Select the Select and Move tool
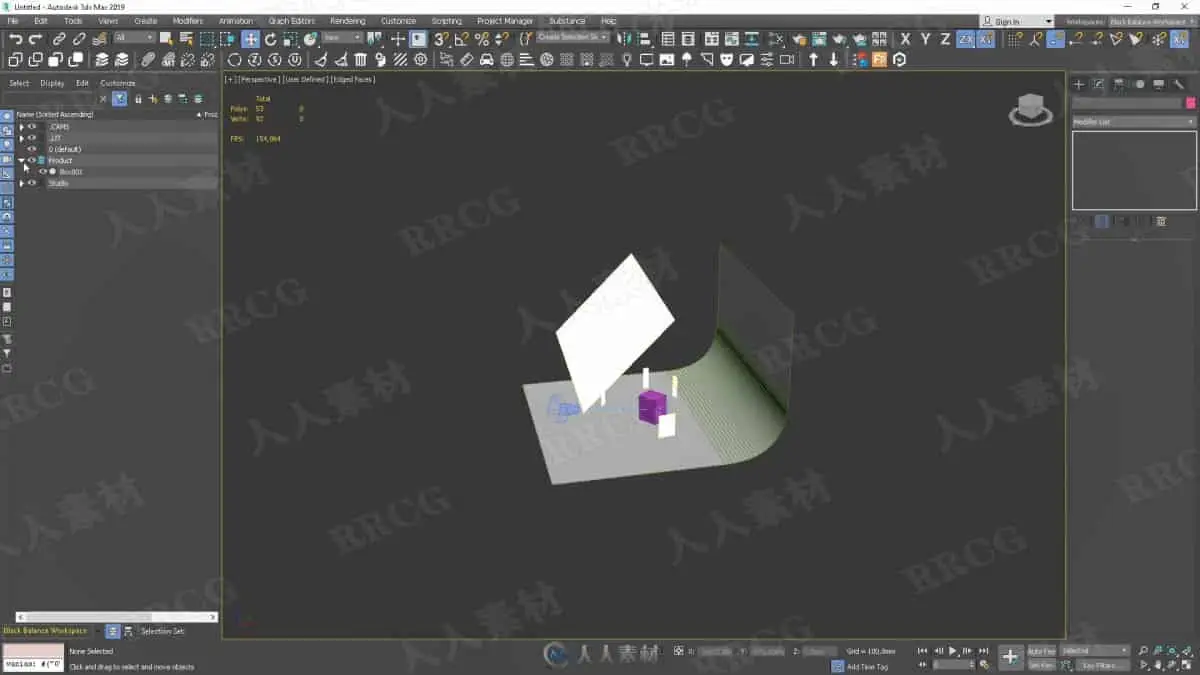Image resolution: width=1200 pixels, height=675 pixels. click(250, 39)
